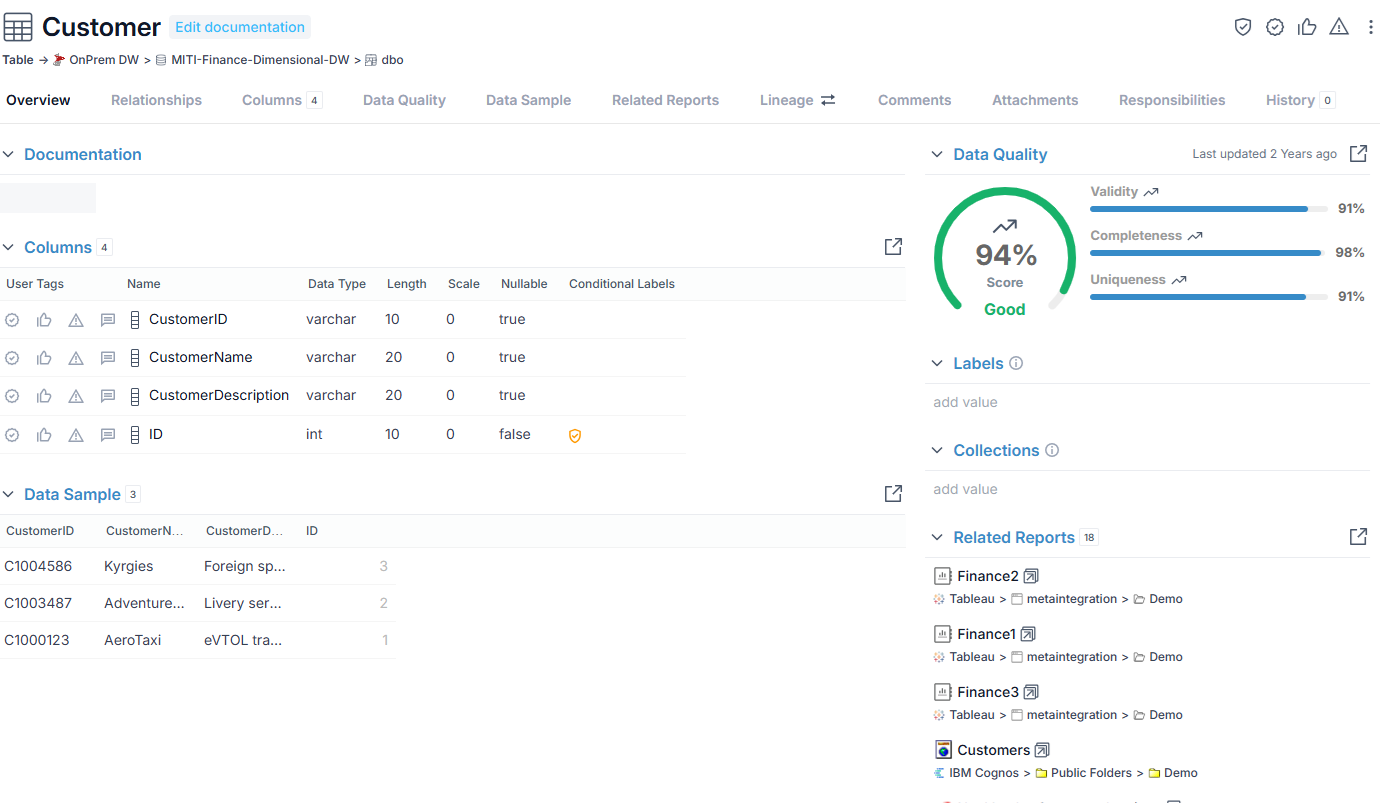The image size is (1380, 803).
Task: Toggle warning flag on CustomerDescription row
Action: (x=76, y=396)
